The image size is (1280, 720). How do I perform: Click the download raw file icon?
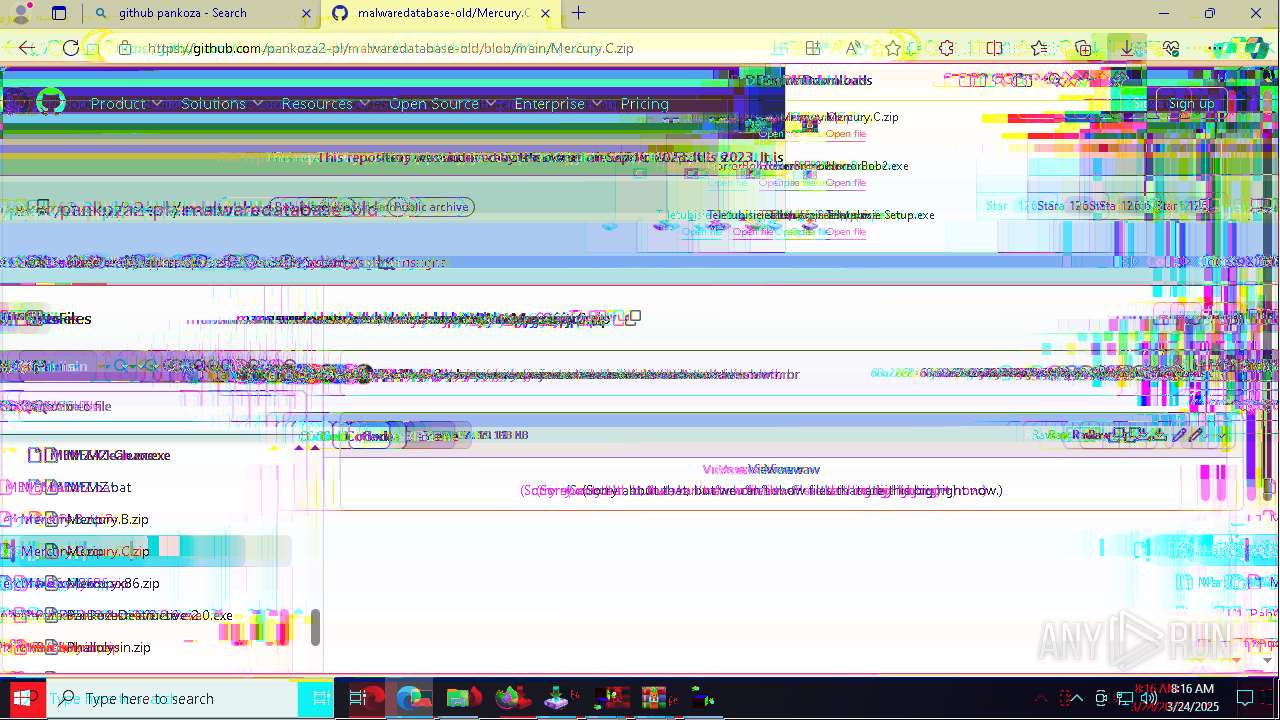click(x=1158, y=435)
